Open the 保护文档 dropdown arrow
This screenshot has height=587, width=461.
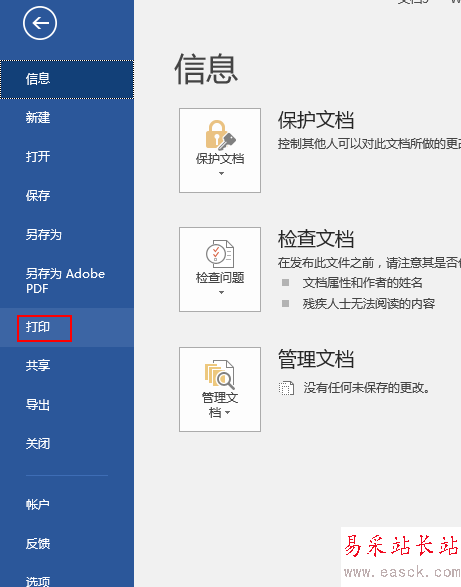221,173
